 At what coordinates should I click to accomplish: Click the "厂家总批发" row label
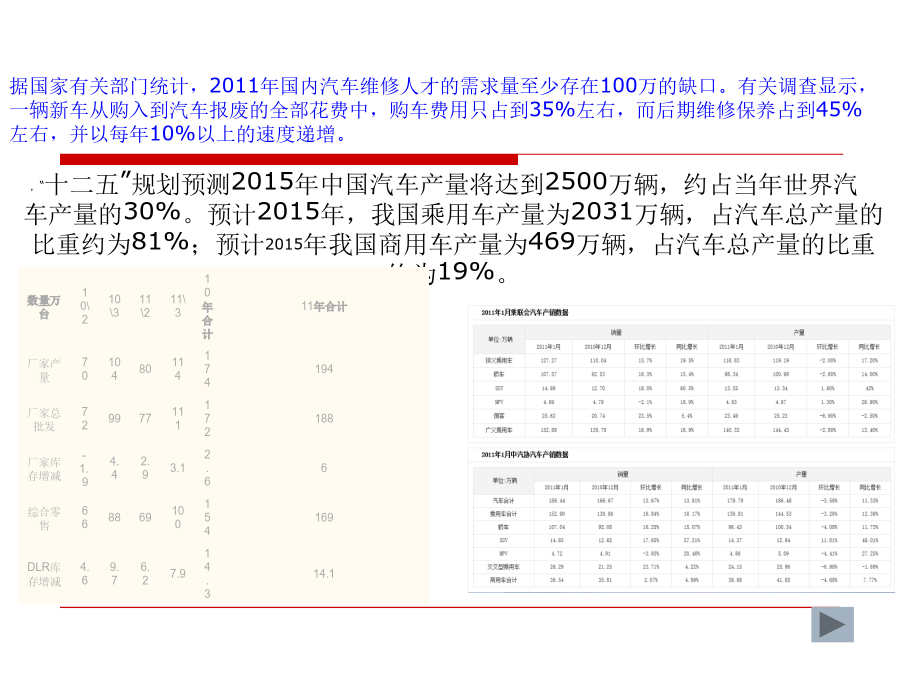(x=44, y=420)
